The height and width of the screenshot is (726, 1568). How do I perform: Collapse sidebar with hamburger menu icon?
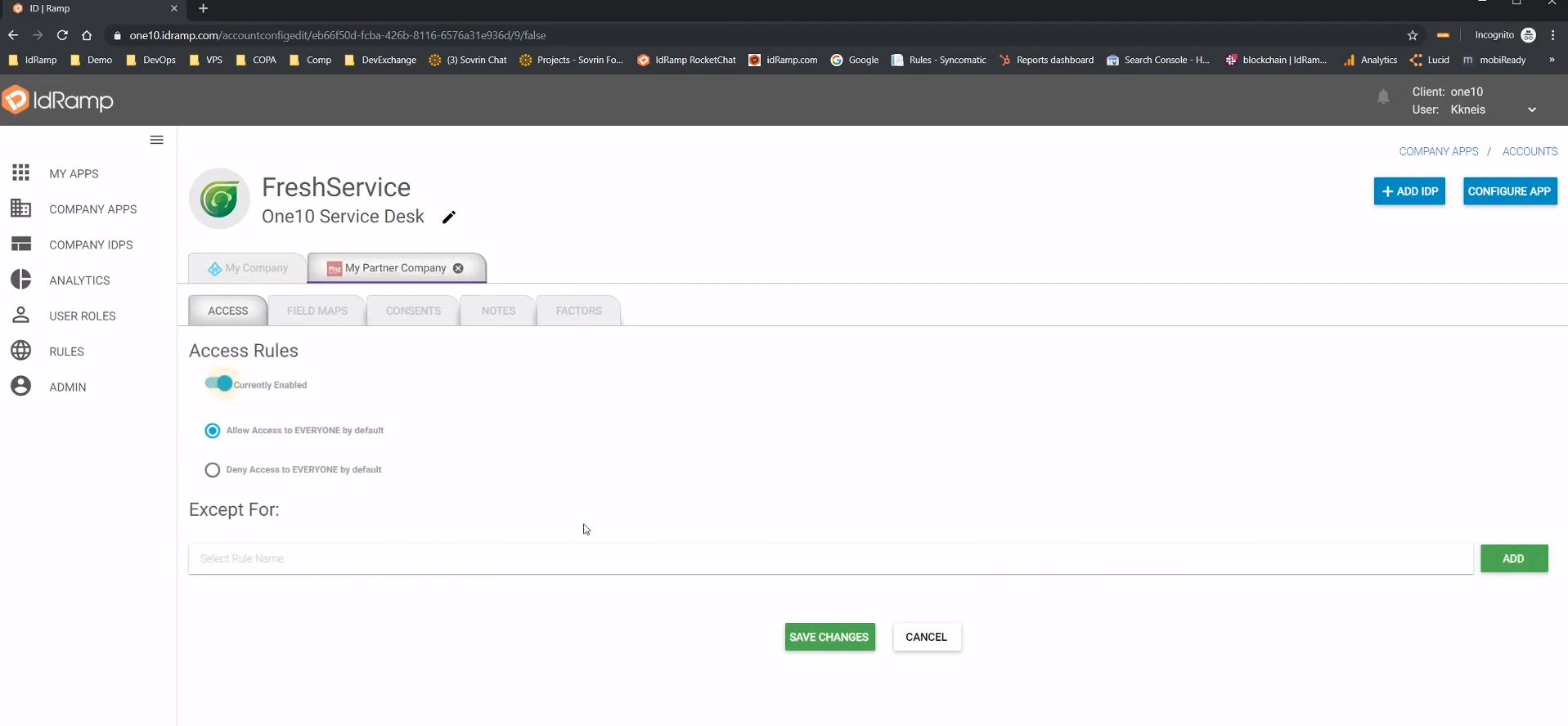pyautogui.click(x=157, y=140)
